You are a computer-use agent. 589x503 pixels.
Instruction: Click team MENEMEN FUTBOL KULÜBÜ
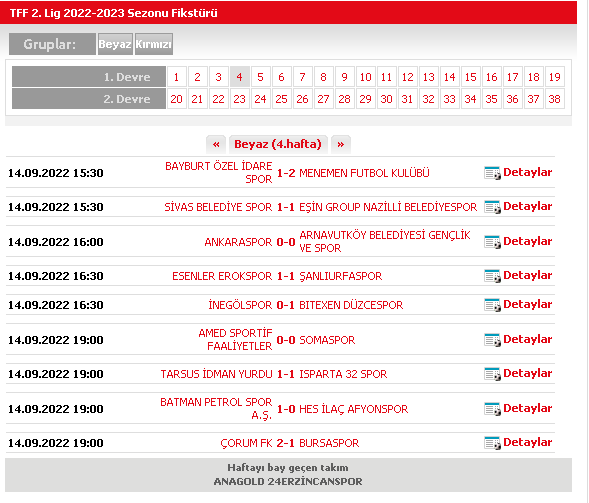(364, 173)
